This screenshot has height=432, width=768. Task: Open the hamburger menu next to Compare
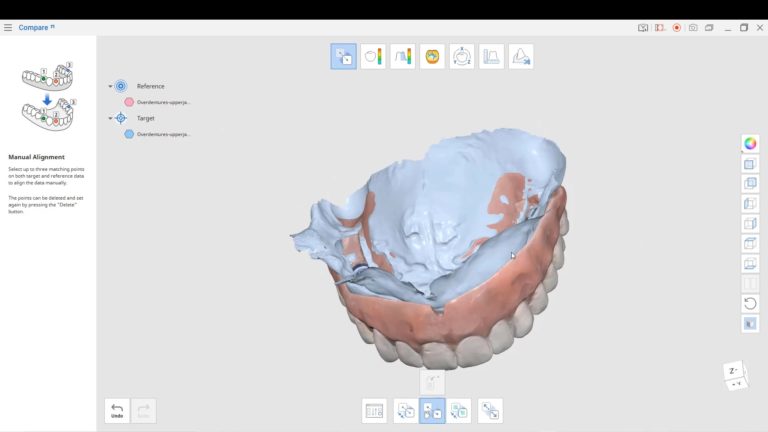pyautogui.click(x=8, y=27)
